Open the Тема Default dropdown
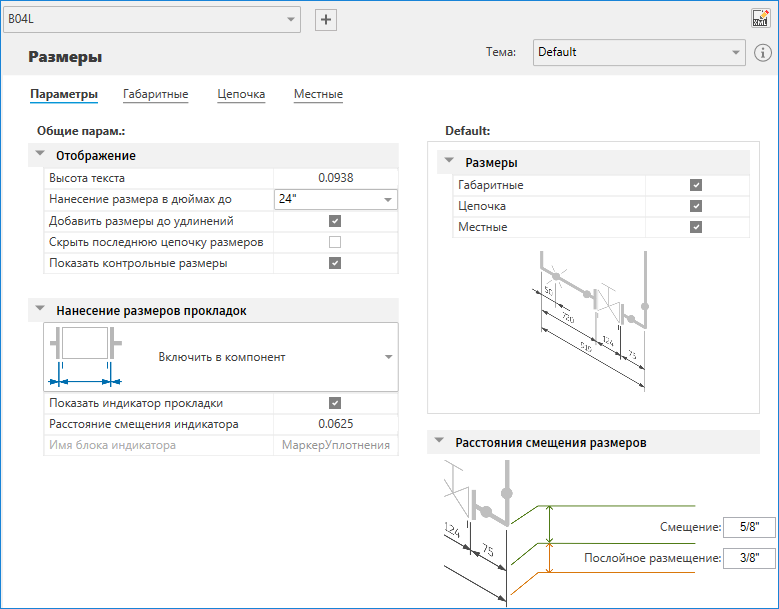Viewport: 779px width, 609px height. tap(639, 52)
